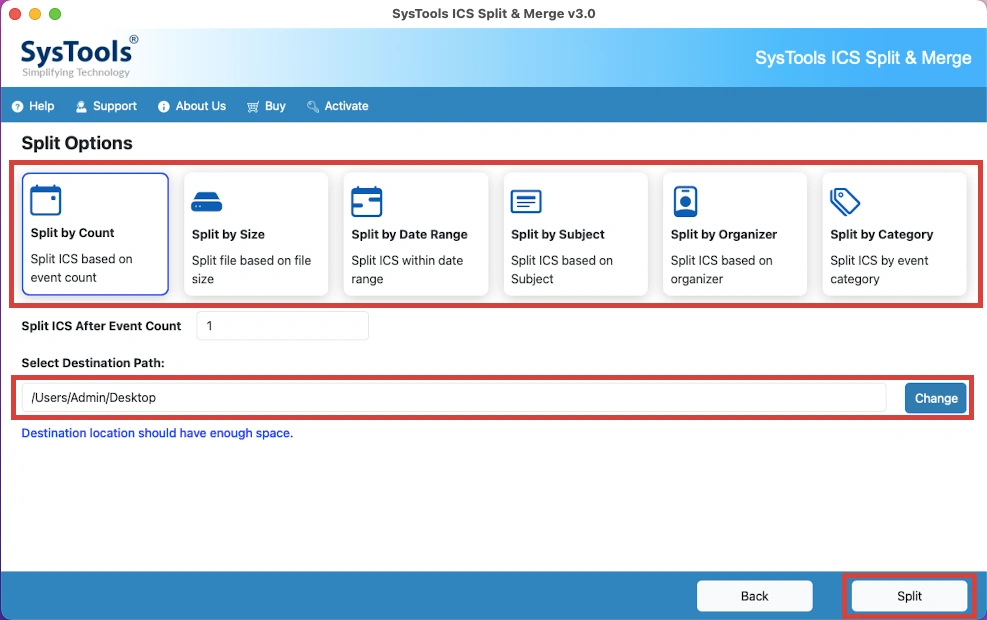Select the Split by Date Range title
Viewport: 987px width, 620px height.
[x=410, y=234]
